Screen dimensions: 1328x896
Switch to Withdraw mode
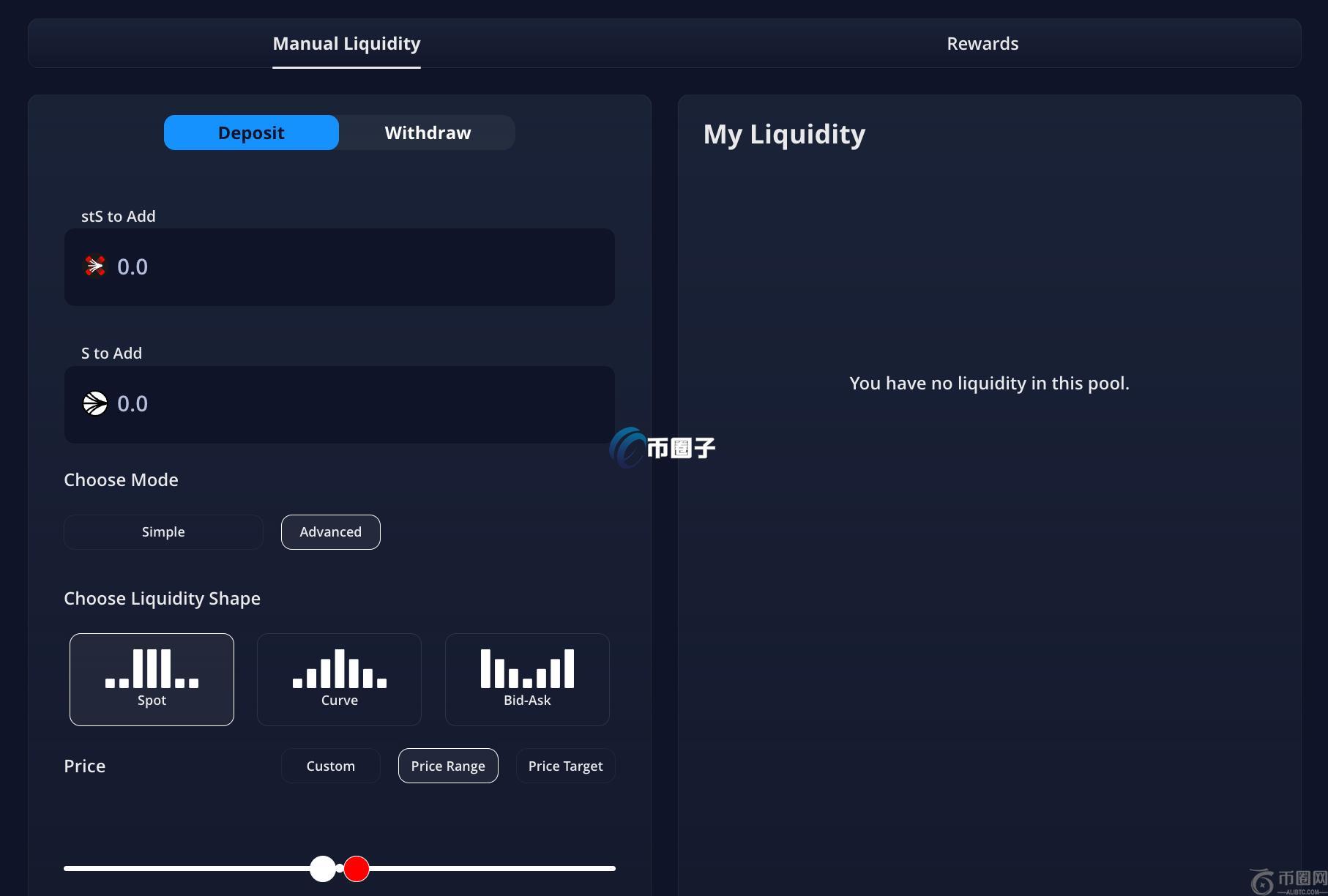[428, 132]
